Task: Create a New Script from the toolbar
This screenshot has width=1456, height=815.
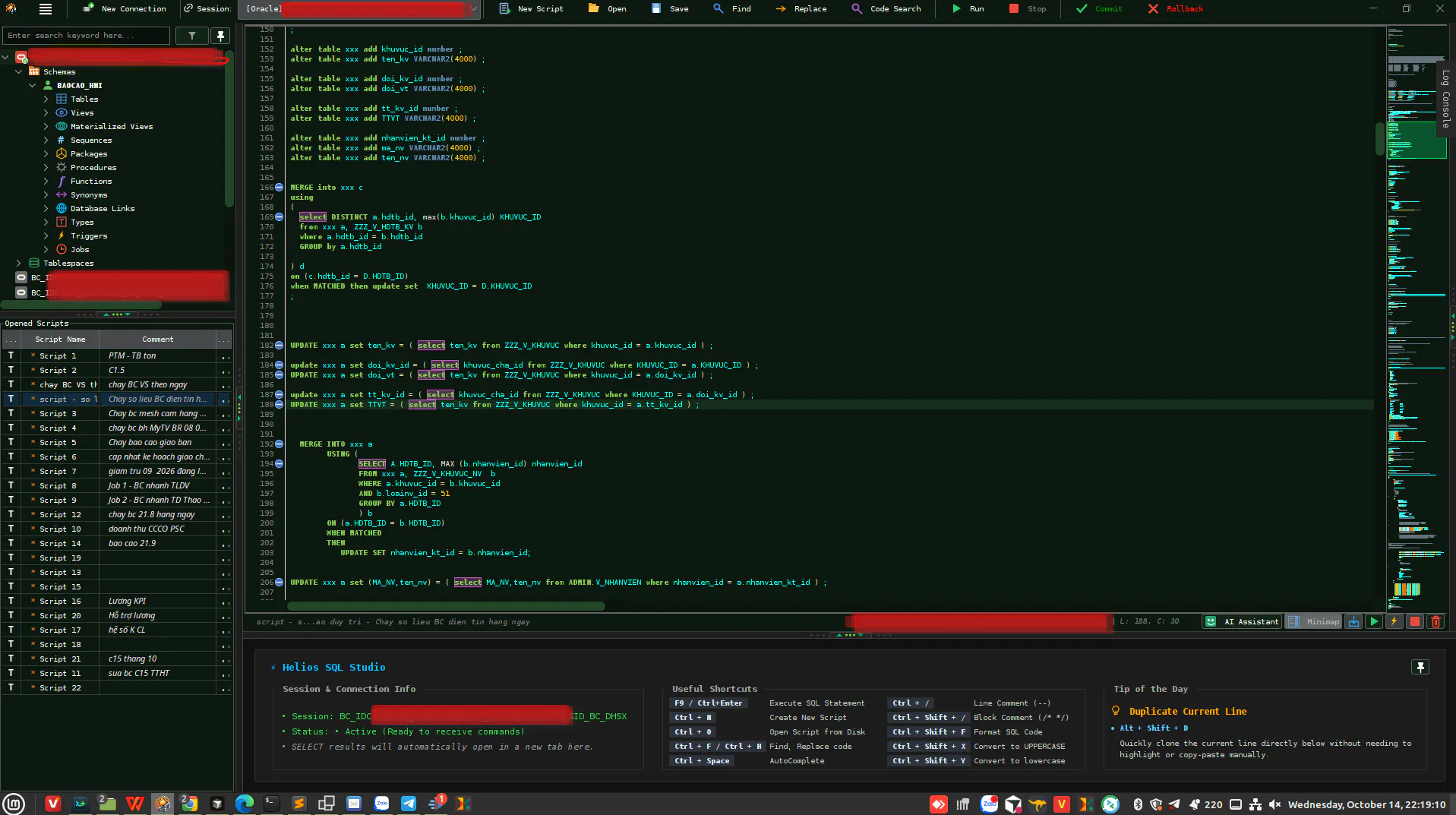Action: 531,9
